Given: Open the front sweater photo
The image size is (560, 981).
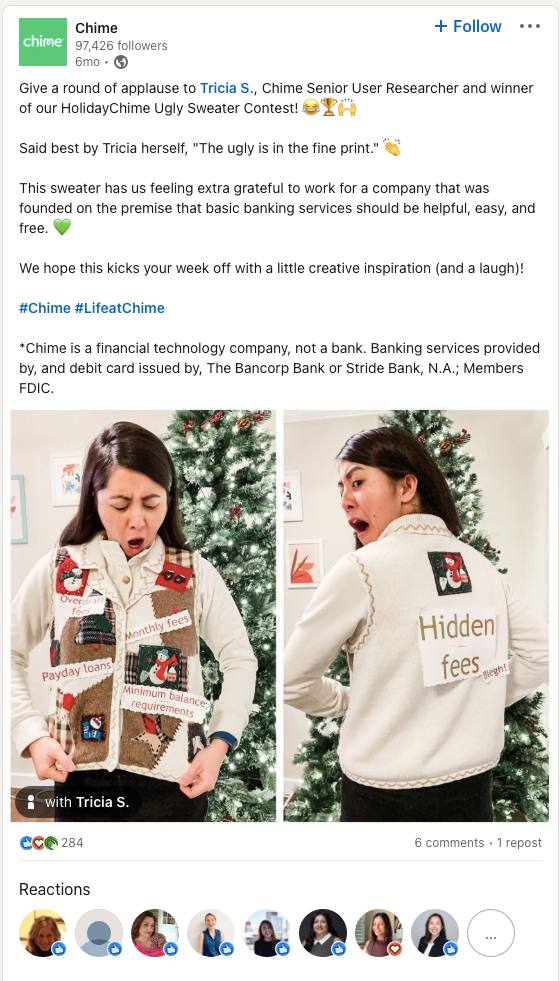Looking at the screenshot, I should pos(143,616).
